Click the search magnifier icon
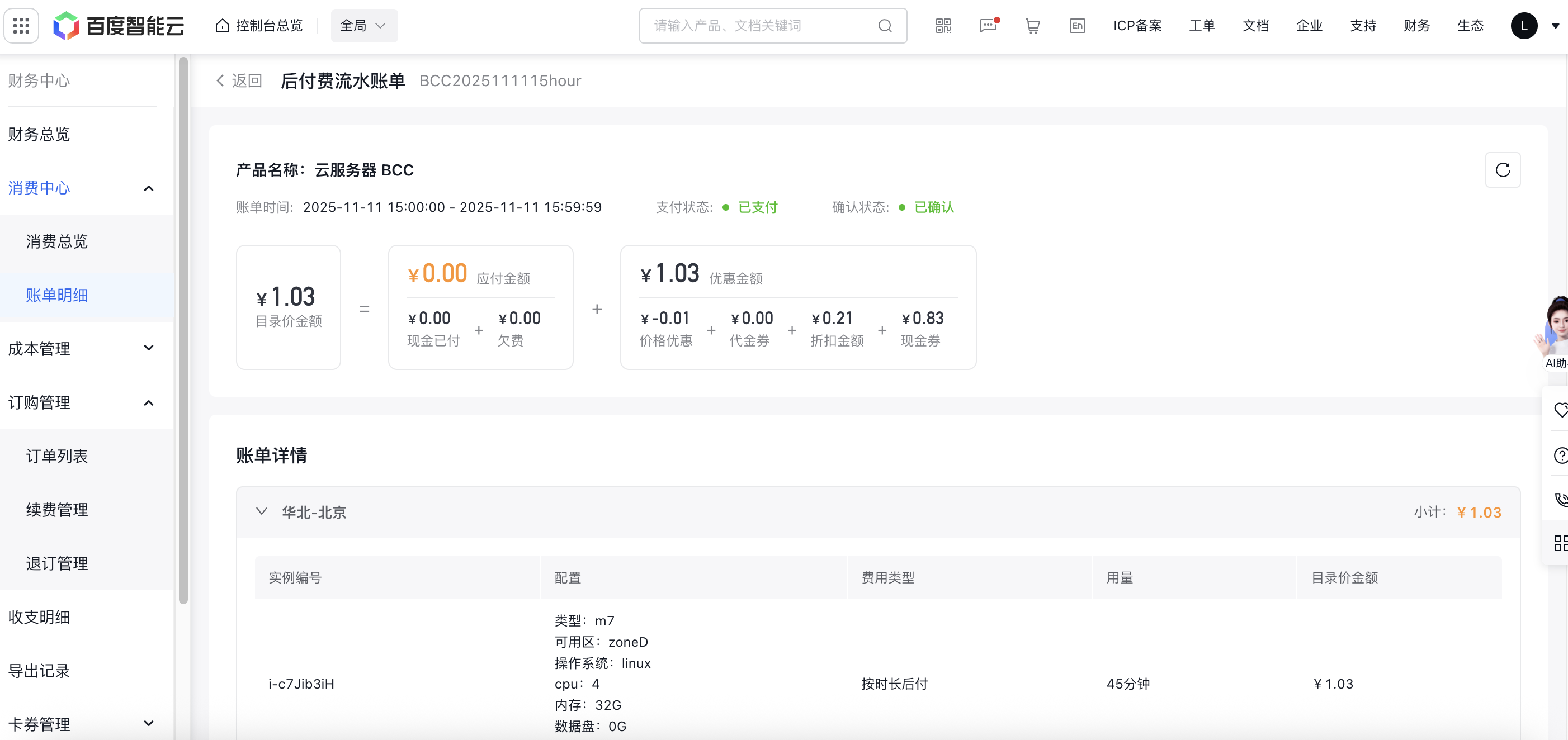The height and width of the screenshot is (740, 1568). point(885,26)
